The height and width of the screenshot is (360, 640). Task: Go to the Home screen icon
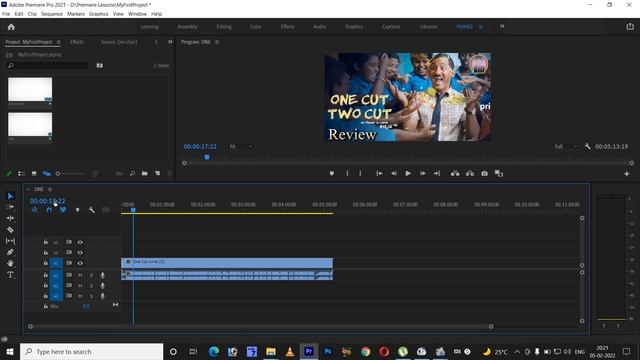[x=11, y=27]
